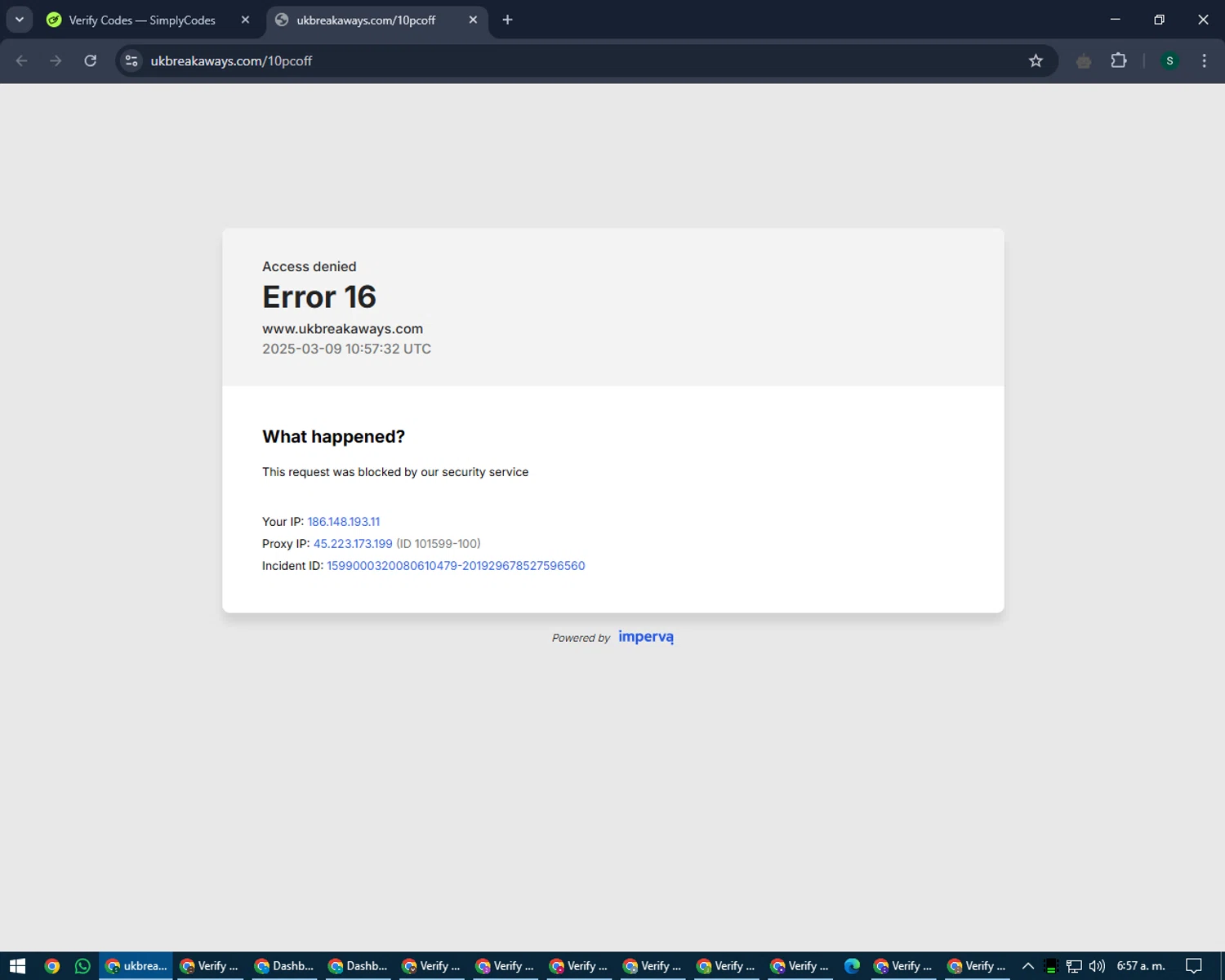Click the browser back arrow
This screenshot has width=1225, height=980.
[22, 60]
